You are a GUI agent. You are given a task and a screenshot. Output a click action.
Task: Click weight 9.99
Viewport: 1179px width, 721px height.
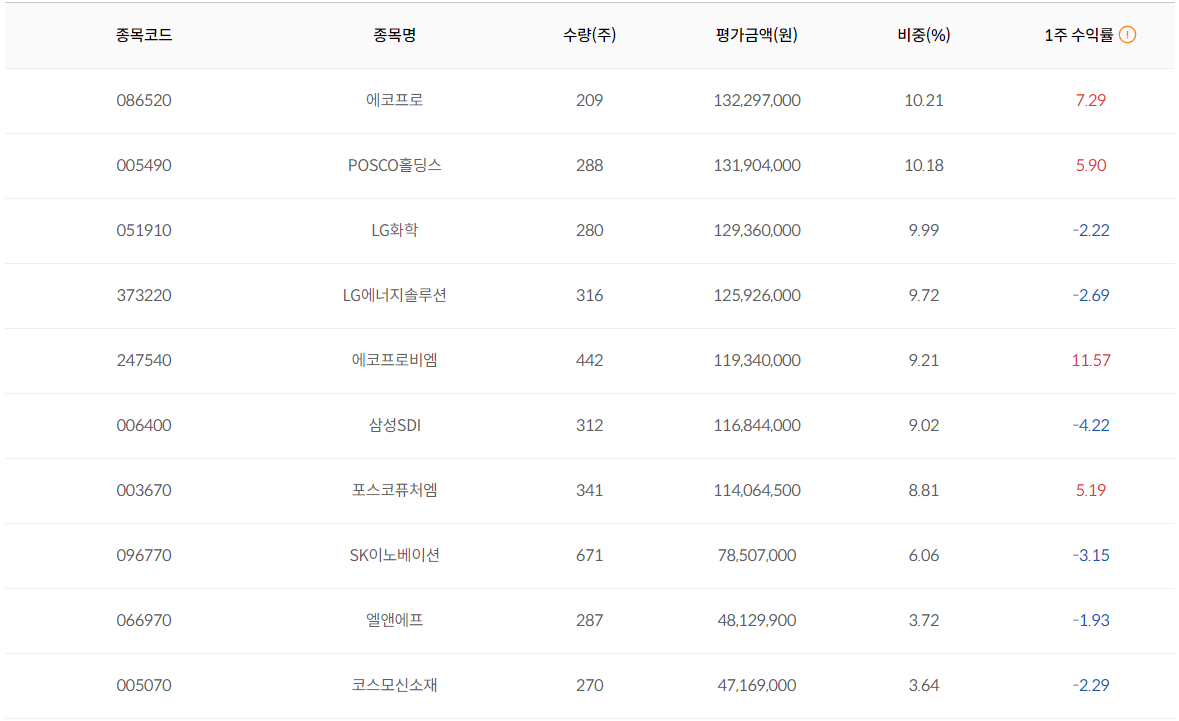tap(923, 230)
